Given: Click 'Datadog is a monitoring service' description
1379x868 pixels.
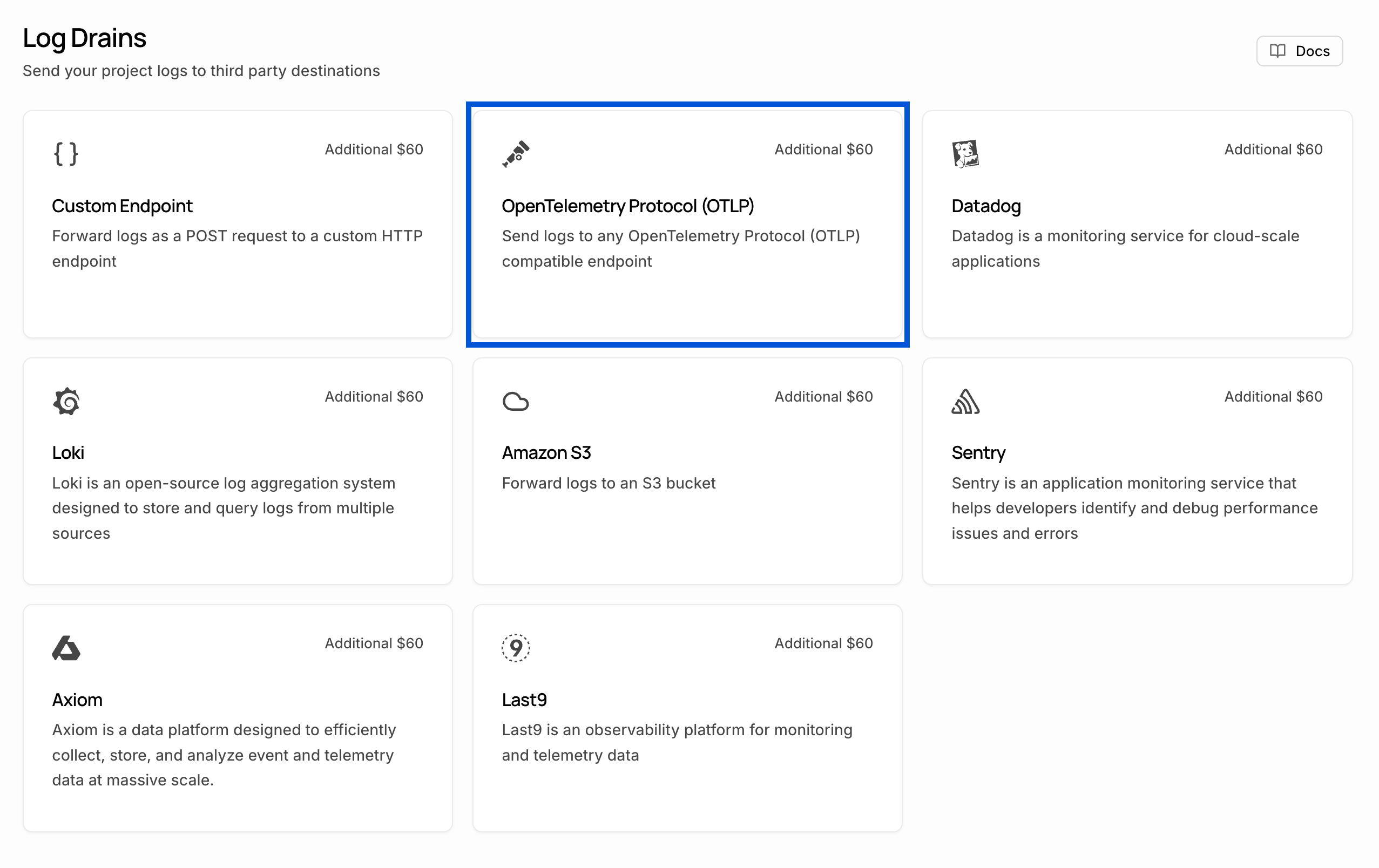Looking at the screenshot, I should pos(1125,248).
